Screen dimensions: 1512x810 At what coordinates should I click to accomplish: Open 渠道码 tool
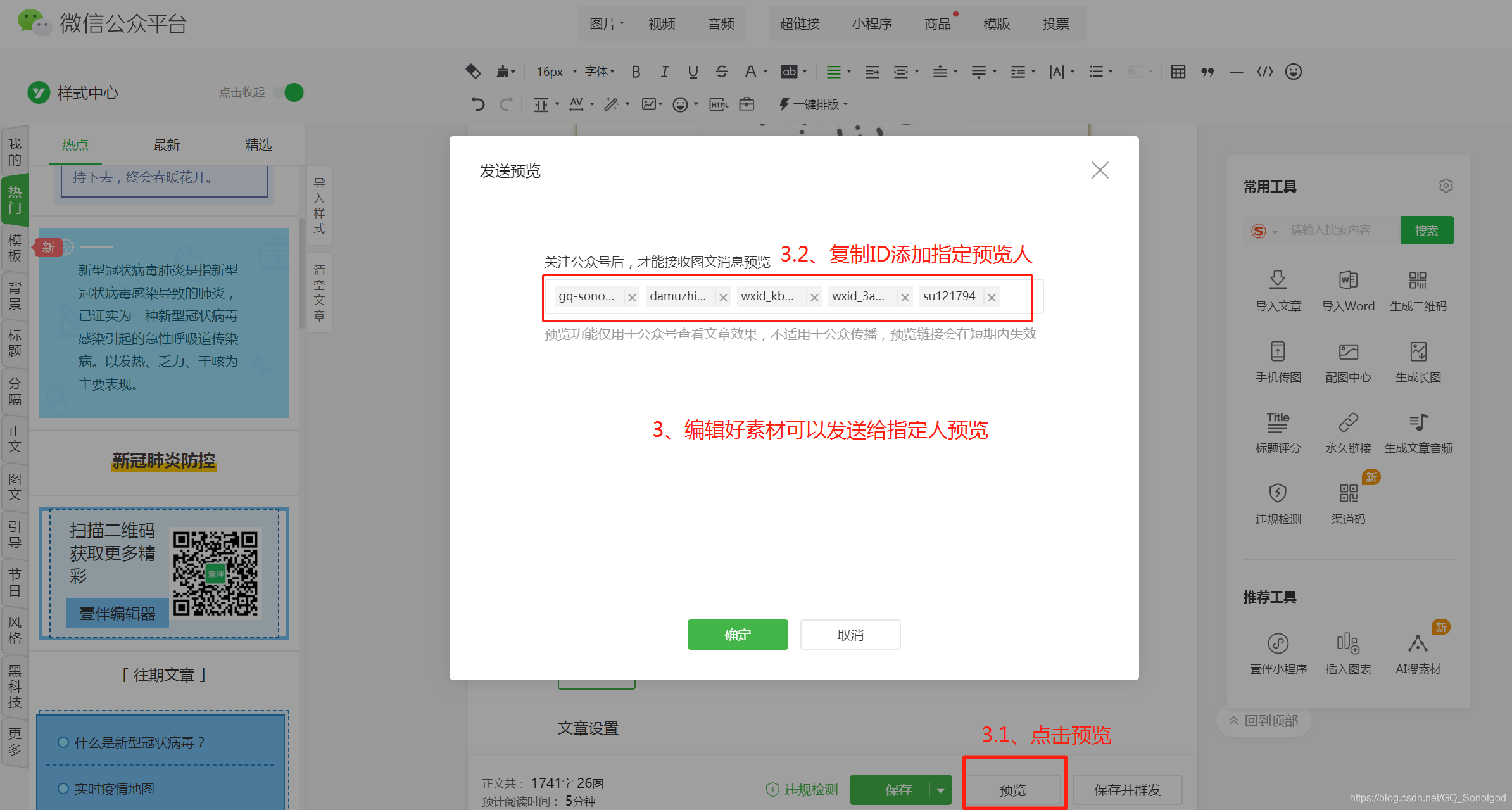(1348, 503)
